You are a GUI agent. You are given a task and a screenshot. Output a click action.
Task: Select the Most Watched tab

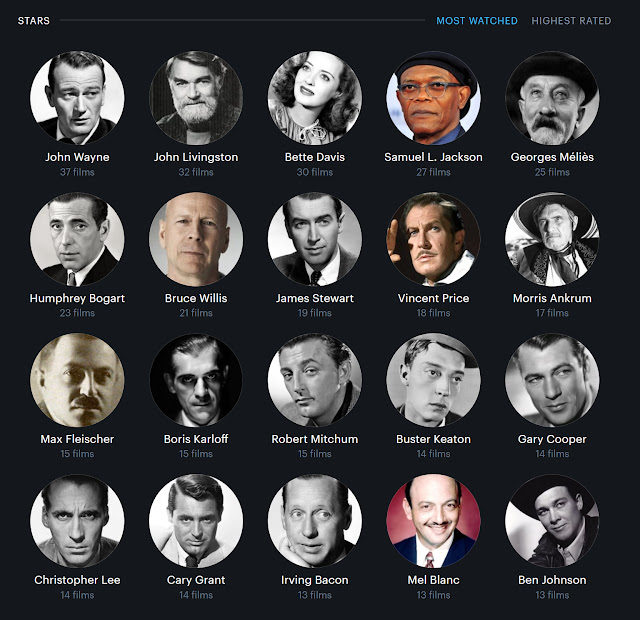[477, 21]
